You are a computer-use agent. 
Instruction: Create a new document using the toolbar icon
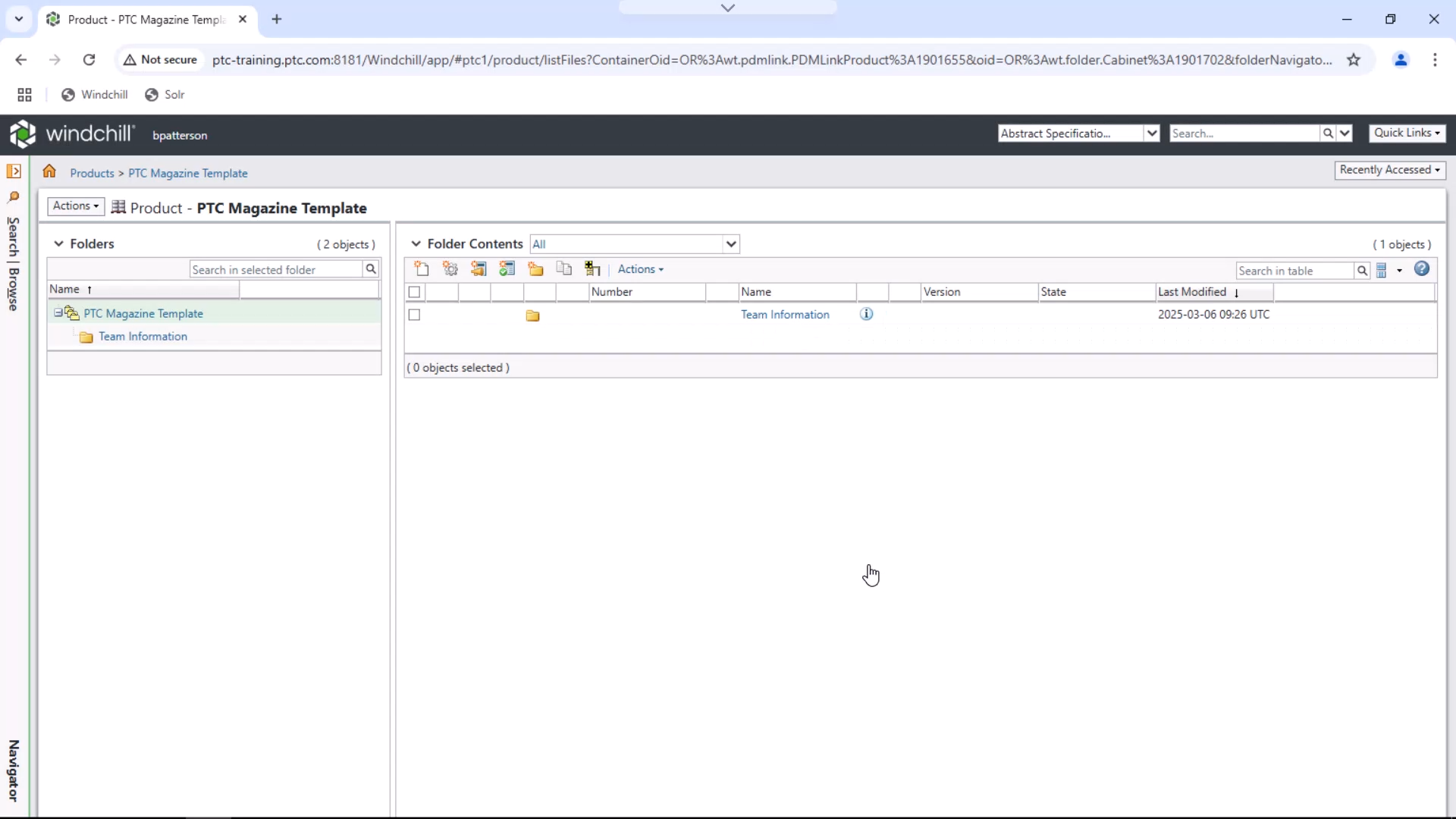(x=422, y=268)
